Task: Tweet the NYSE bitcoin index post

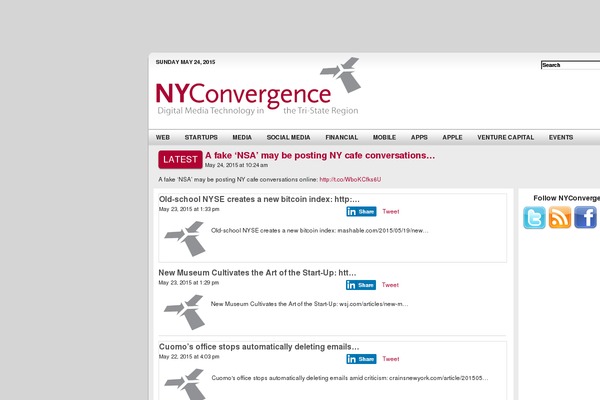Action: [391, 212]
